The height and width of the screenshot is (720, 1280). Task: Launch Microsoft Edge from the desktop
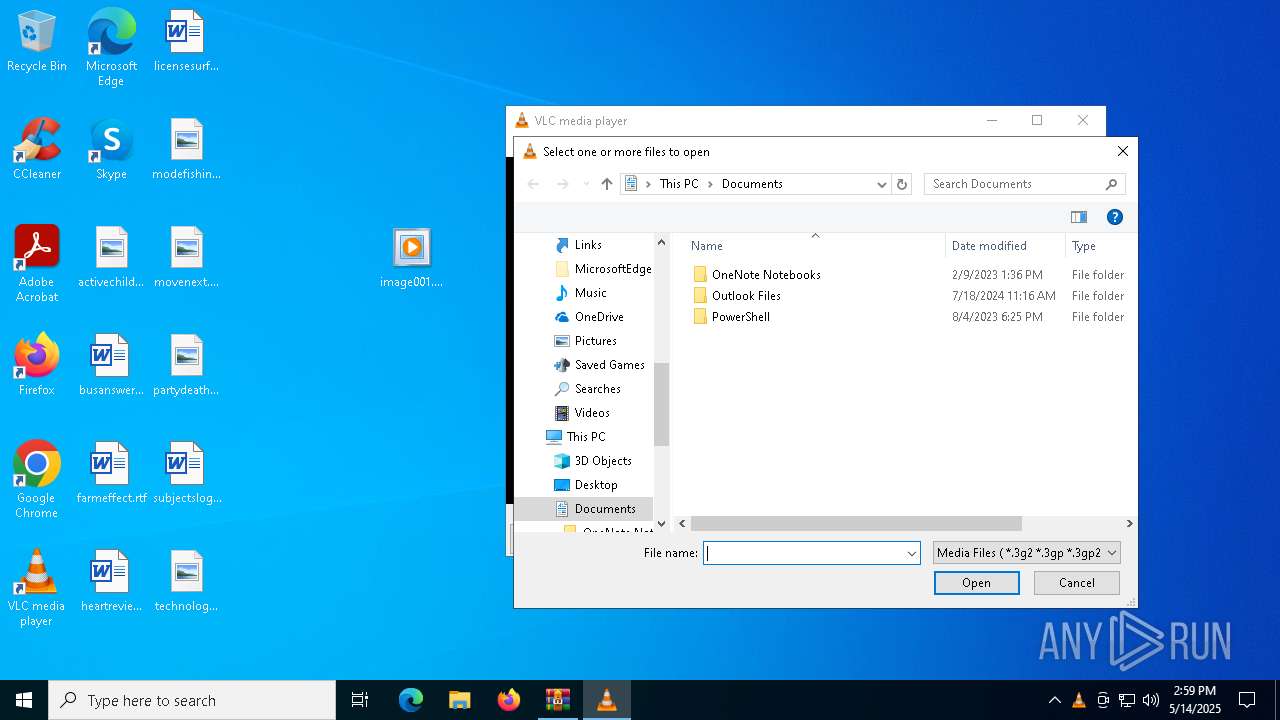pyautogui.click(x=111, y=47)
